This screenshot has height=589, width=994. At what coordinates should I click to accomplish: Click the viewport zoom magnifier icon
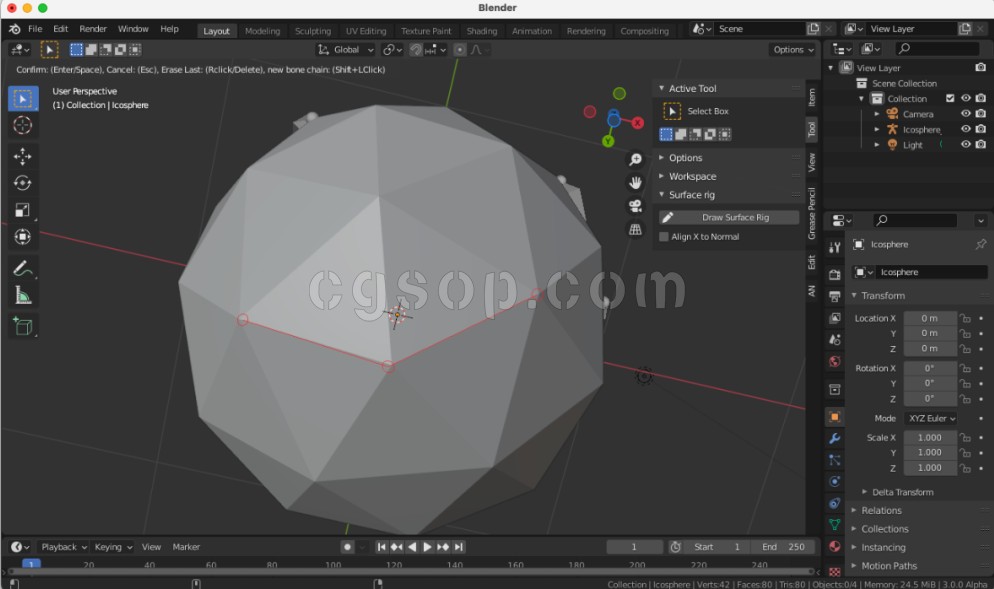635,160
